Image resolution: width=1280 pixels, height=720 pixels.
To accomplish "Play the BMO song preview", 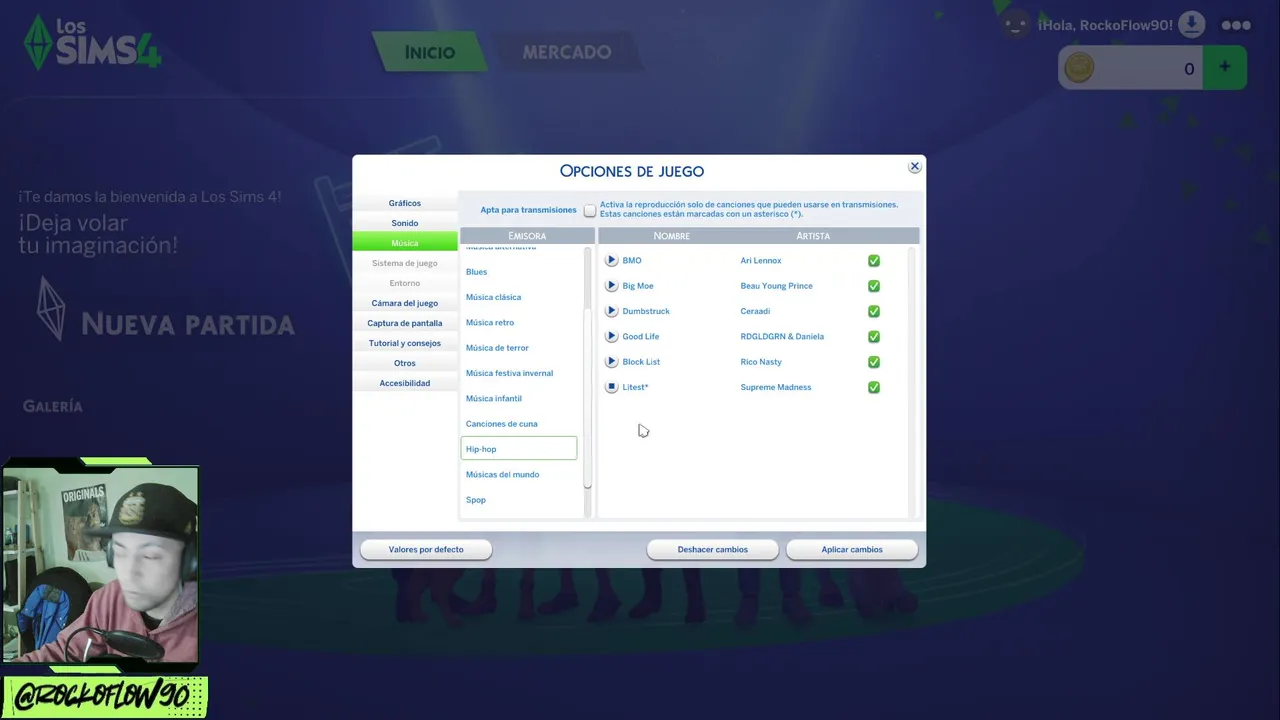I will point(612,260).
